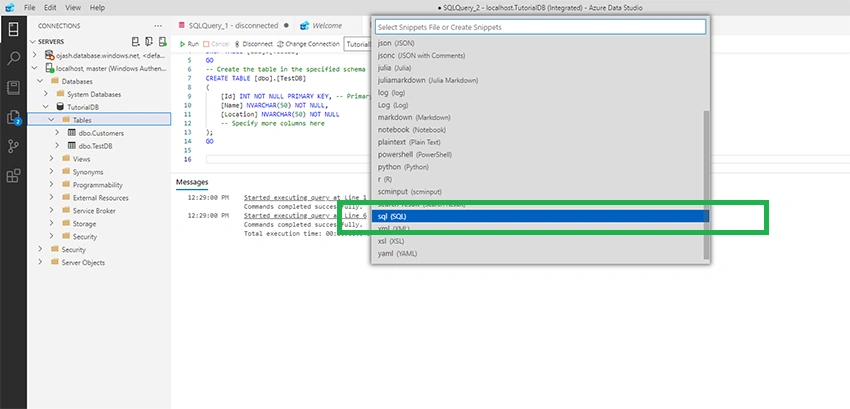Click the Databases folder icon
Screen dimensions: 850x409
pos(55,81)
